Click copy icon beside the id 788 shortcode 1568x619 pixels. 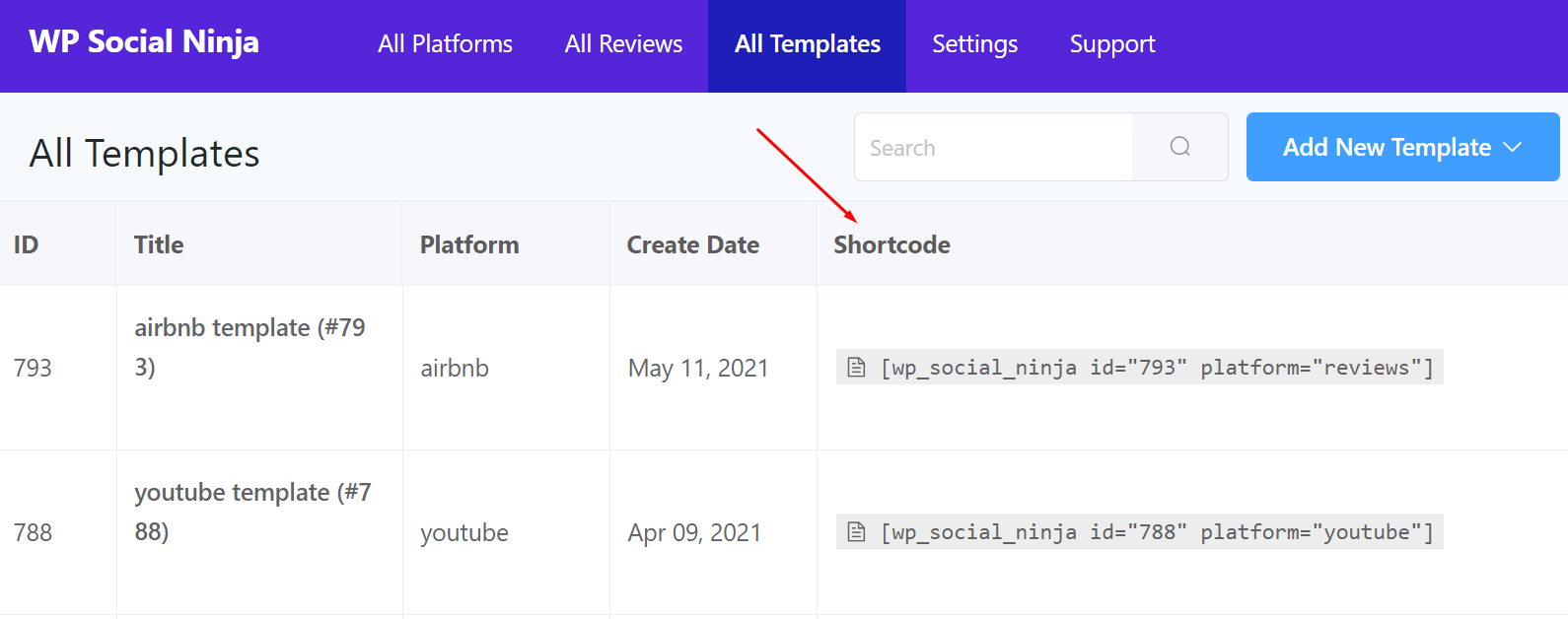(856, 532)
